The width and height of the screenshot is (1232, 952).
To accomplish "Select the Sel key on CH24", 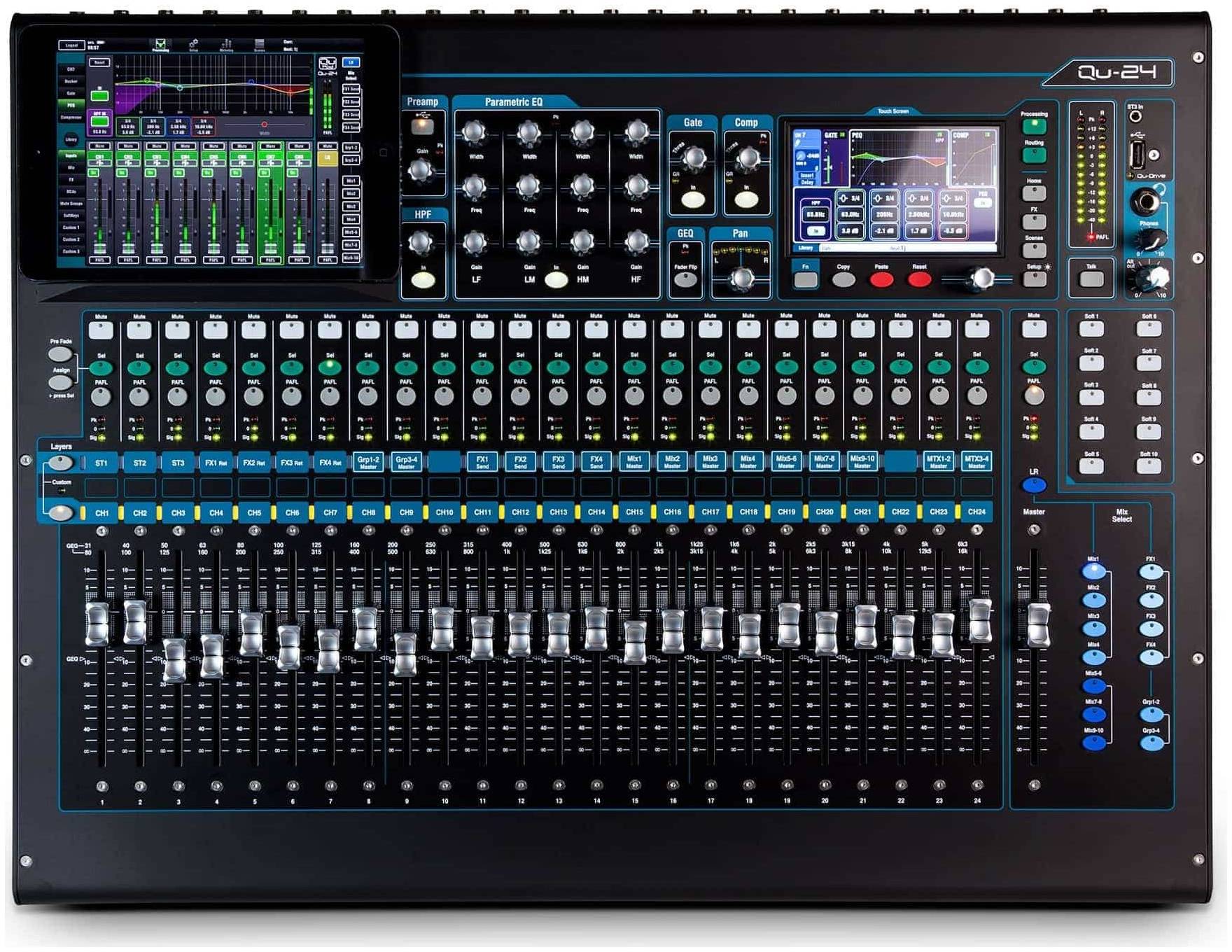I will (976, 367).
